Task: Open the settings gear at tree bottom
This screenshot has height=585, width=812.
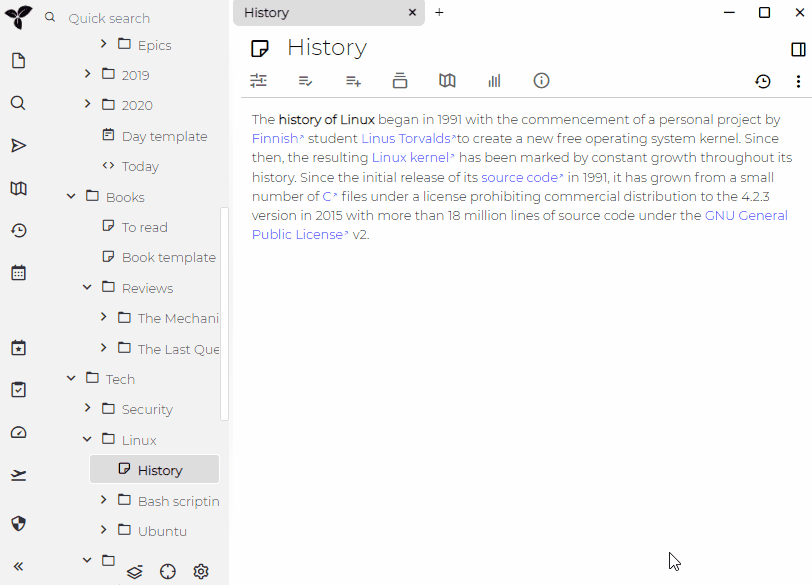Action: pyautogui.click(x=201, y=571)
